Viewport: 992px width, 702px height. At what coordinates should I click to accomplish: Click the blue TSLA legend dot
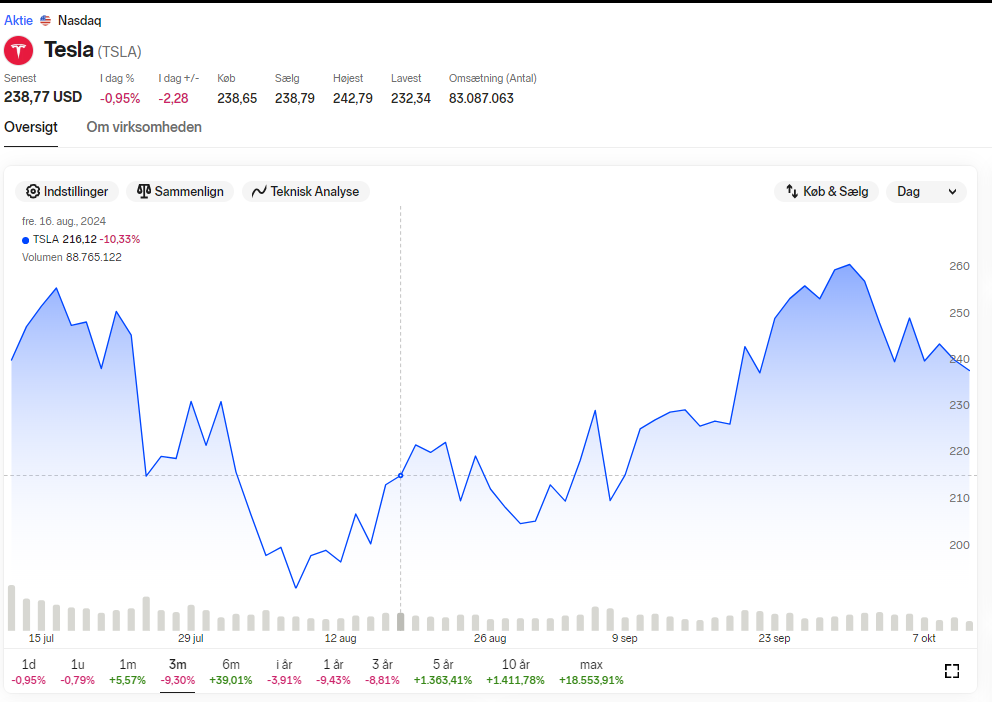click(x=25, y=240)
